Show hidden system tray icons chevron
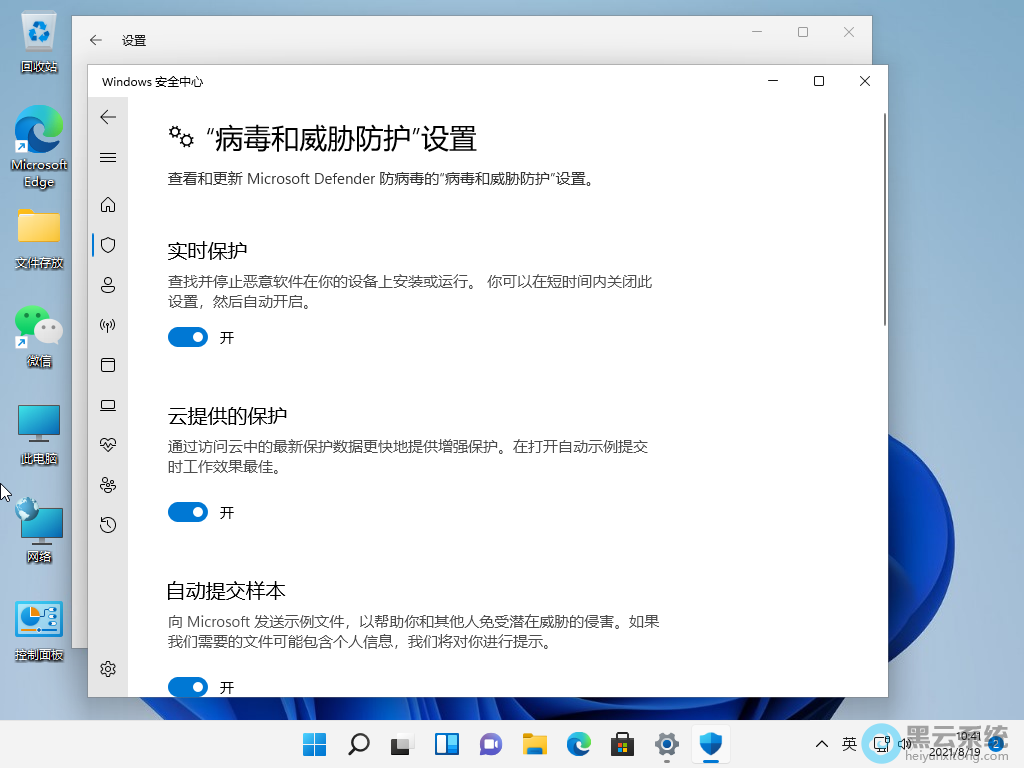Screen dimensions: 1024x768 click(822, 744)
